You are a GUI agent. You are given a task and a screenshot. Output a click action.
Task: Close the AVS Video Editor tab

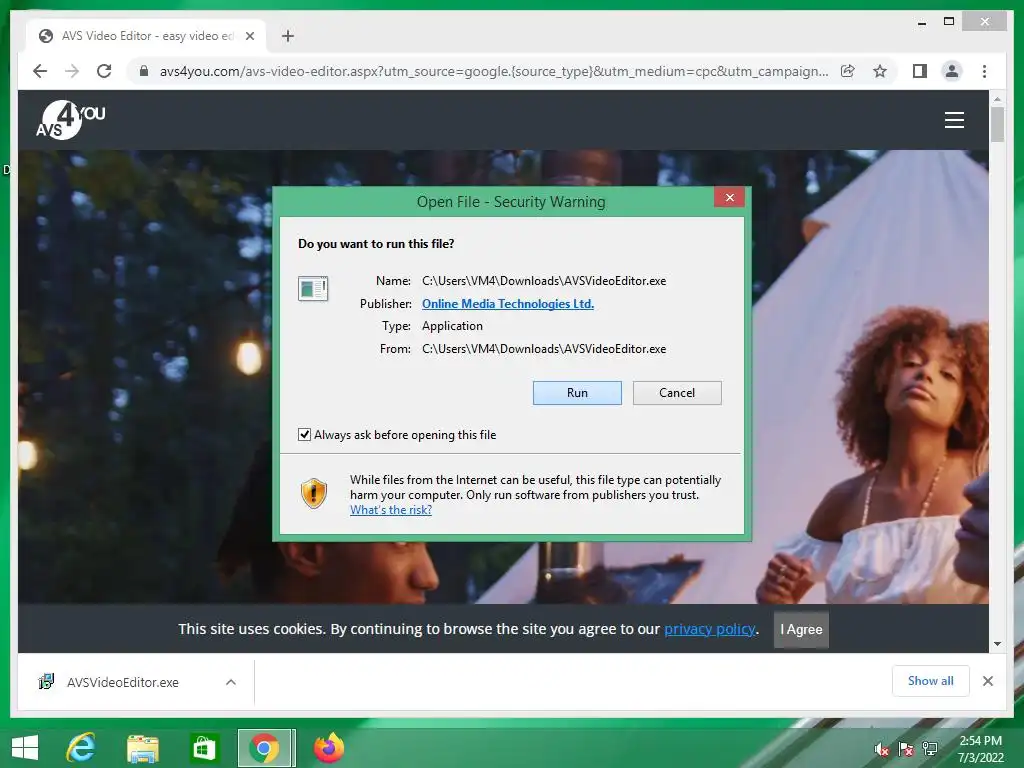(x=249, y=36)
